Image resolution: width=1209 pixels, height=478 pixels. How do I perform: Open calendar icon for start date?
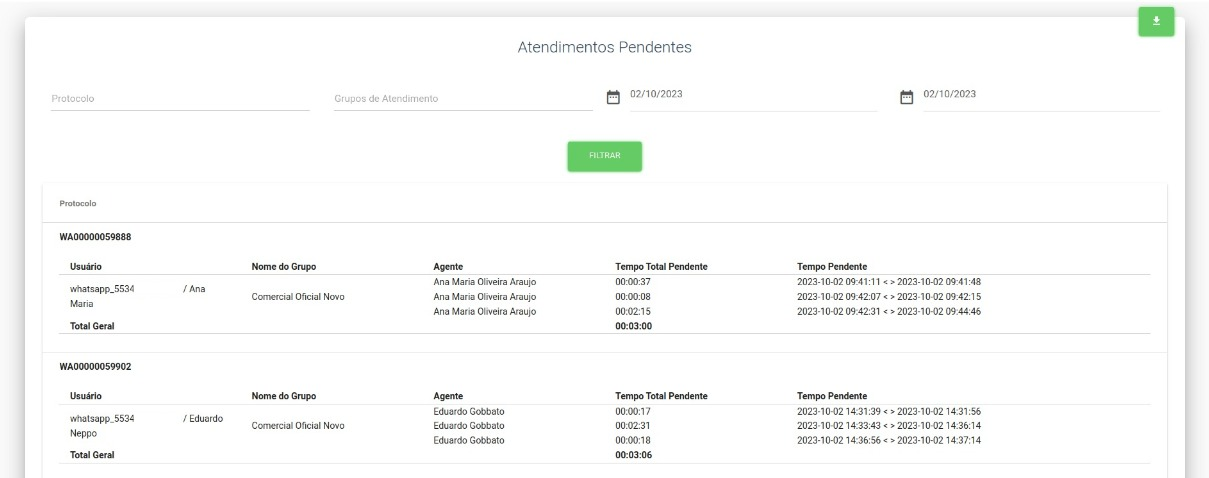coord(614,97)
